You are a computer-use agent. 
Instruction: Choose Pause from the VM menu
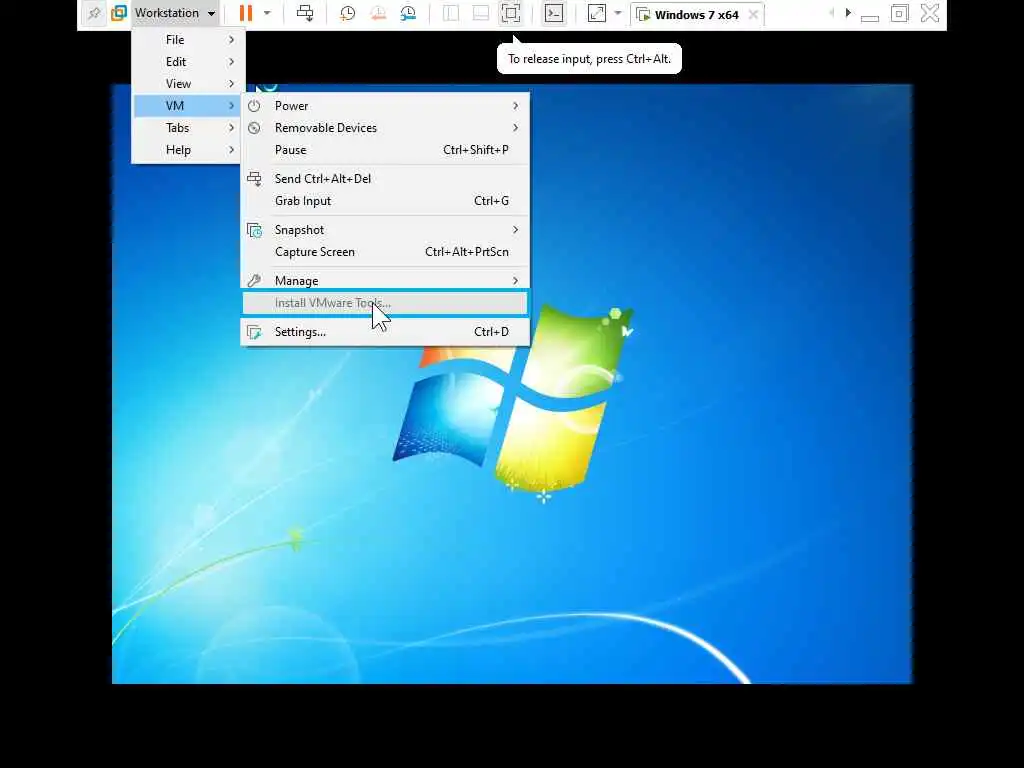point(385,150)
